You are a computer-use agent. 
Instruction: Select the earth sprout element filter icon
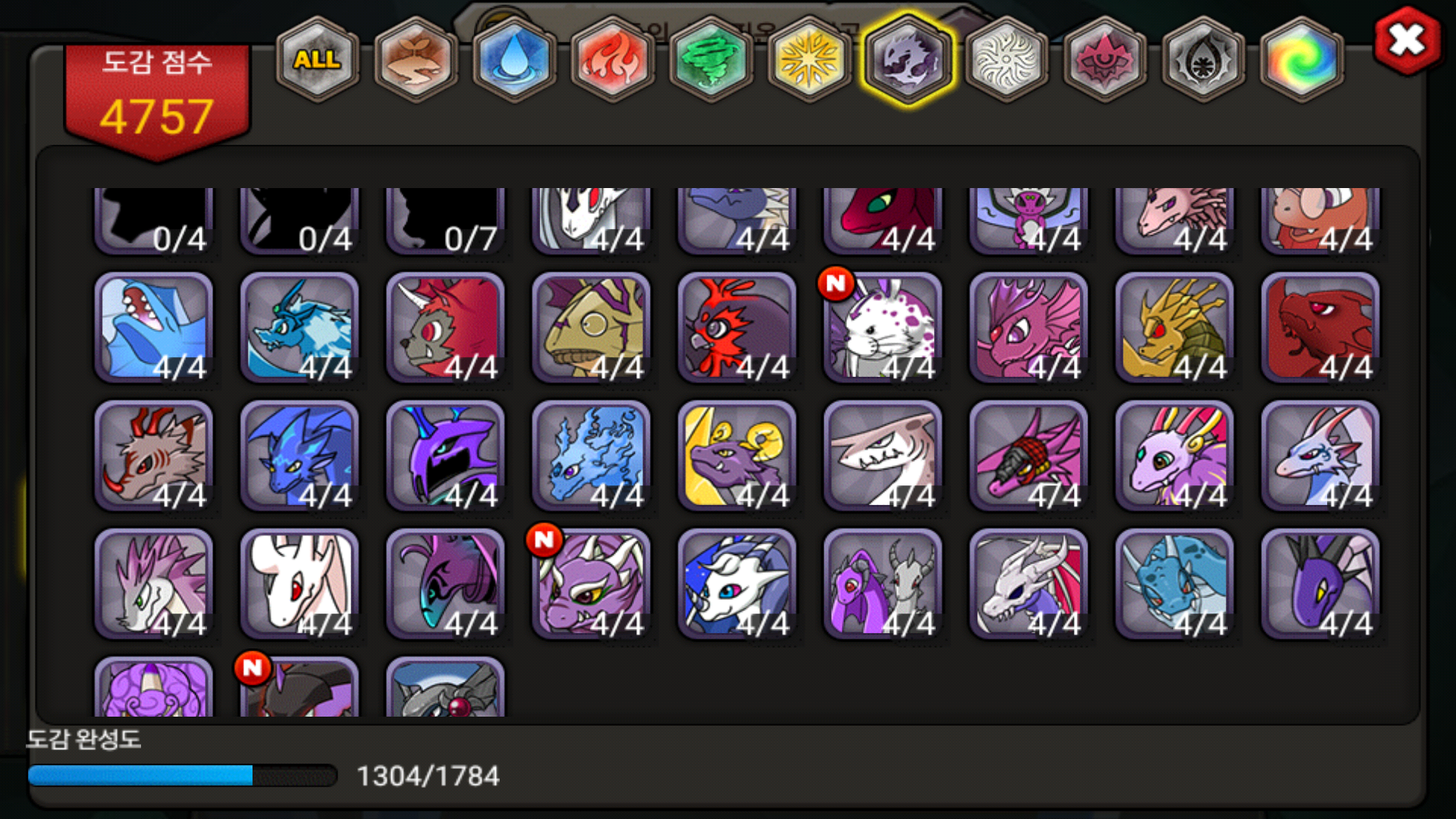(416, 59)
